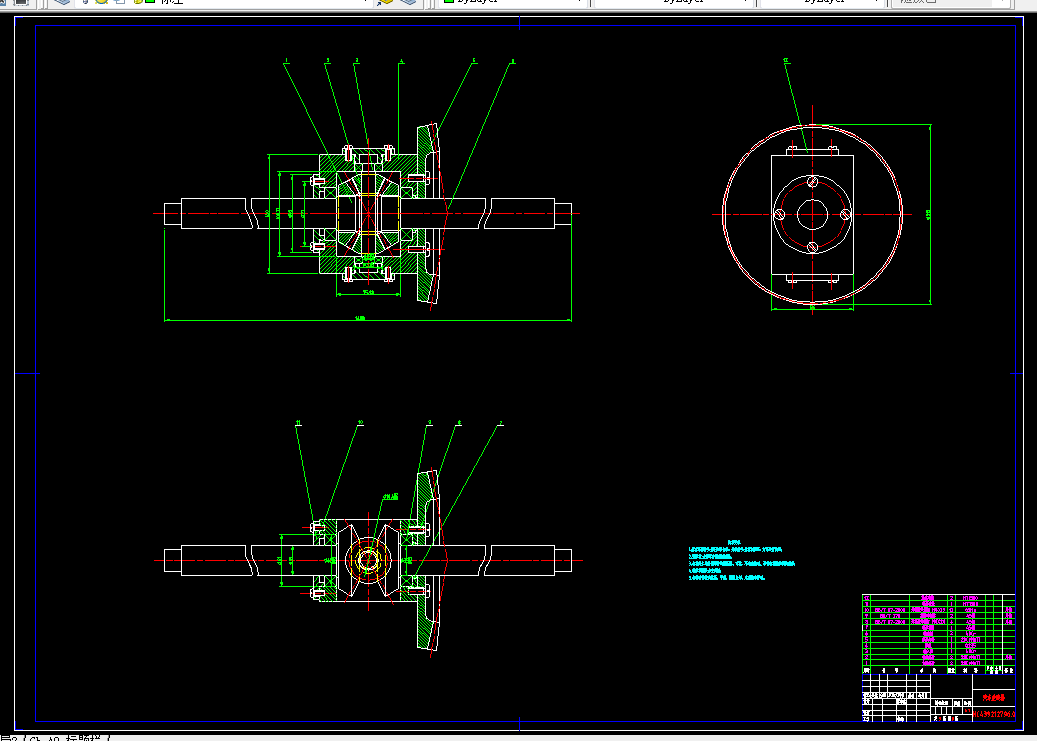Switch to the 标题栏 layout tab

tap(86, 738)
